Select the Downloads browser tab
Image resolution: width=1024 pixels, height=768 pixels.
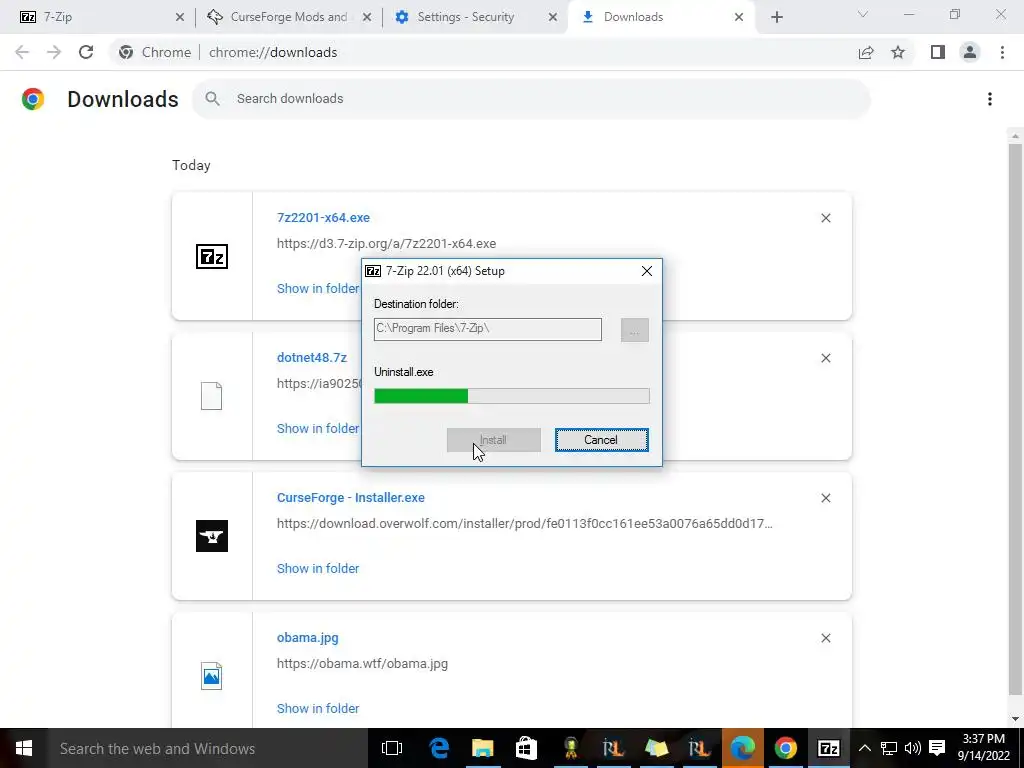coord(661,17)
